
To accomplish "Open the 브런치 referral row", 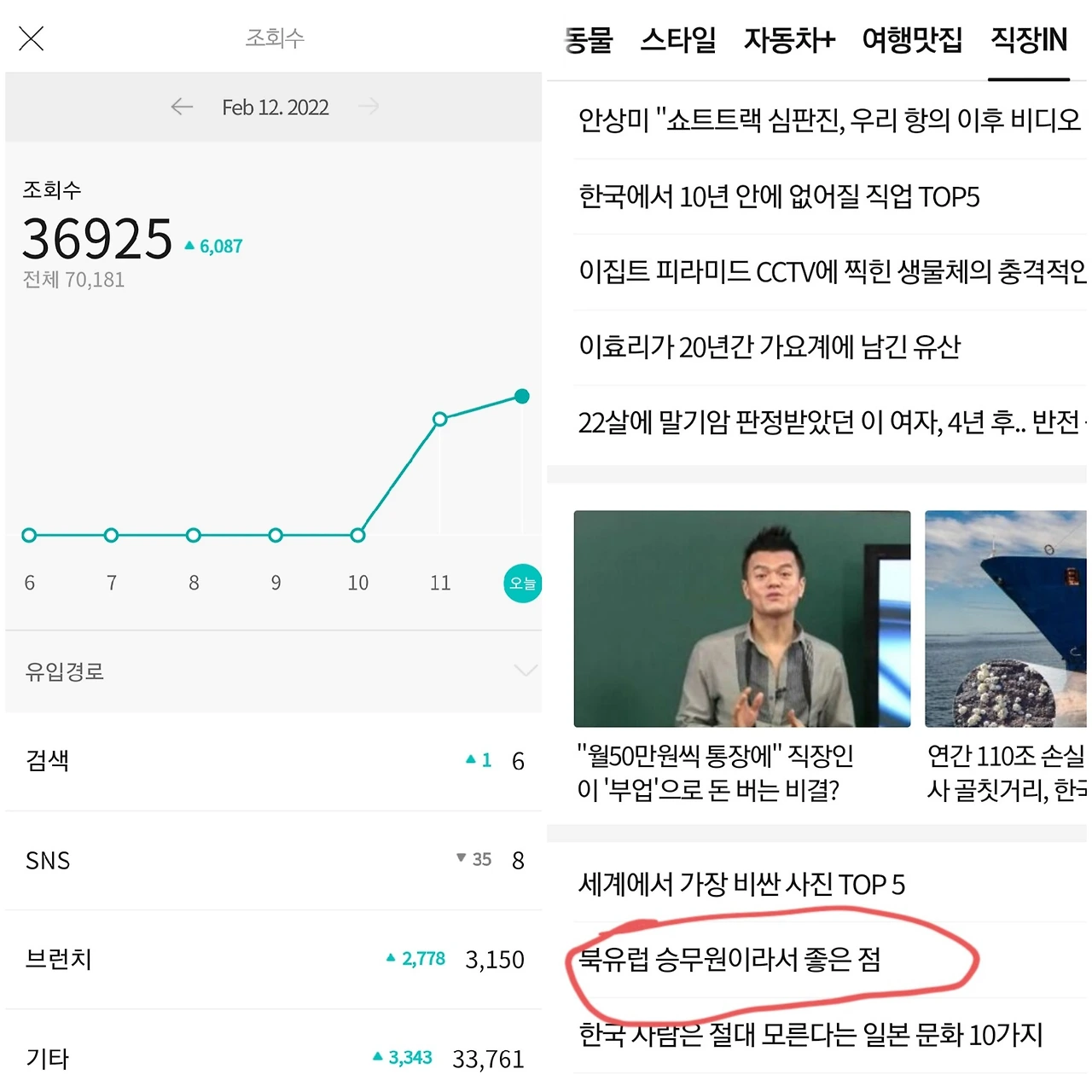I will (x=274, y=960).
